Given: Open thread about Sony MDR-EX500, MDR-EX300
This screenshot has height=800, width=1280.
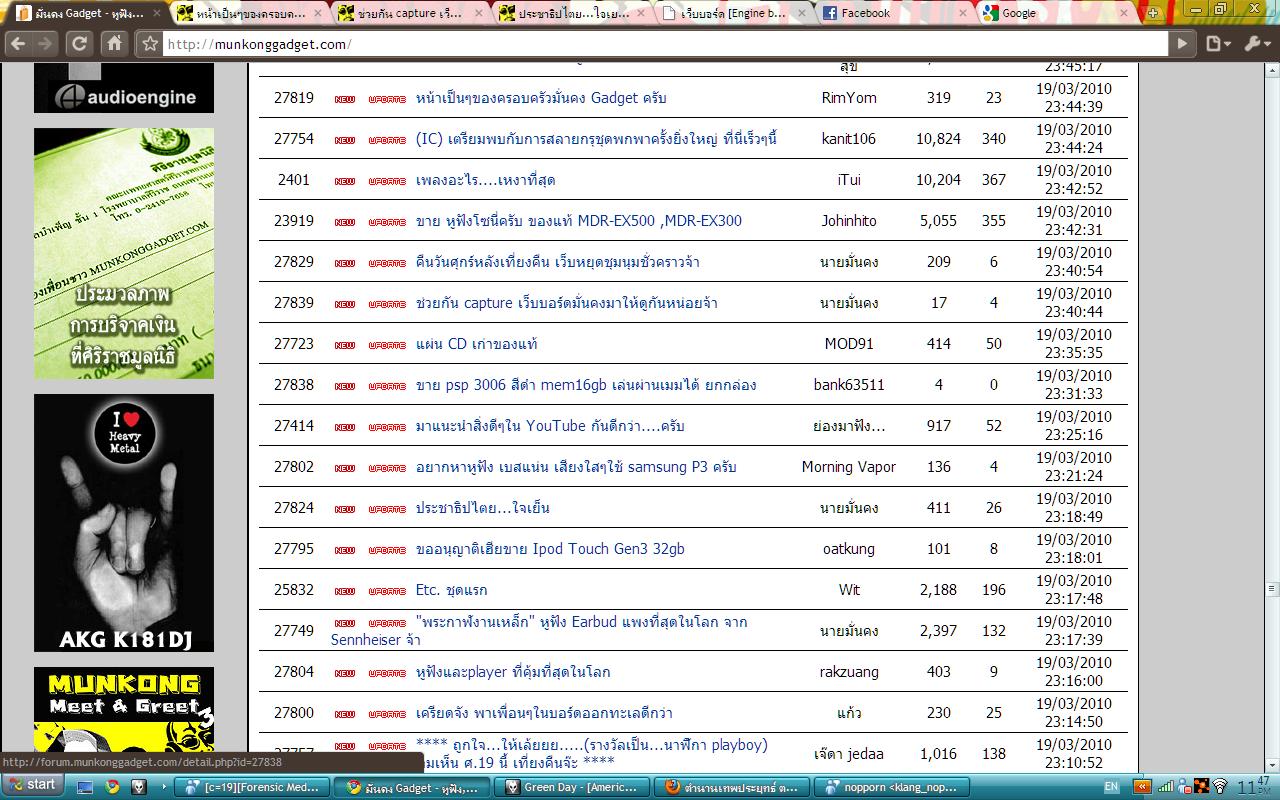Looking at the screenshot, I should (x=579, y=221).
